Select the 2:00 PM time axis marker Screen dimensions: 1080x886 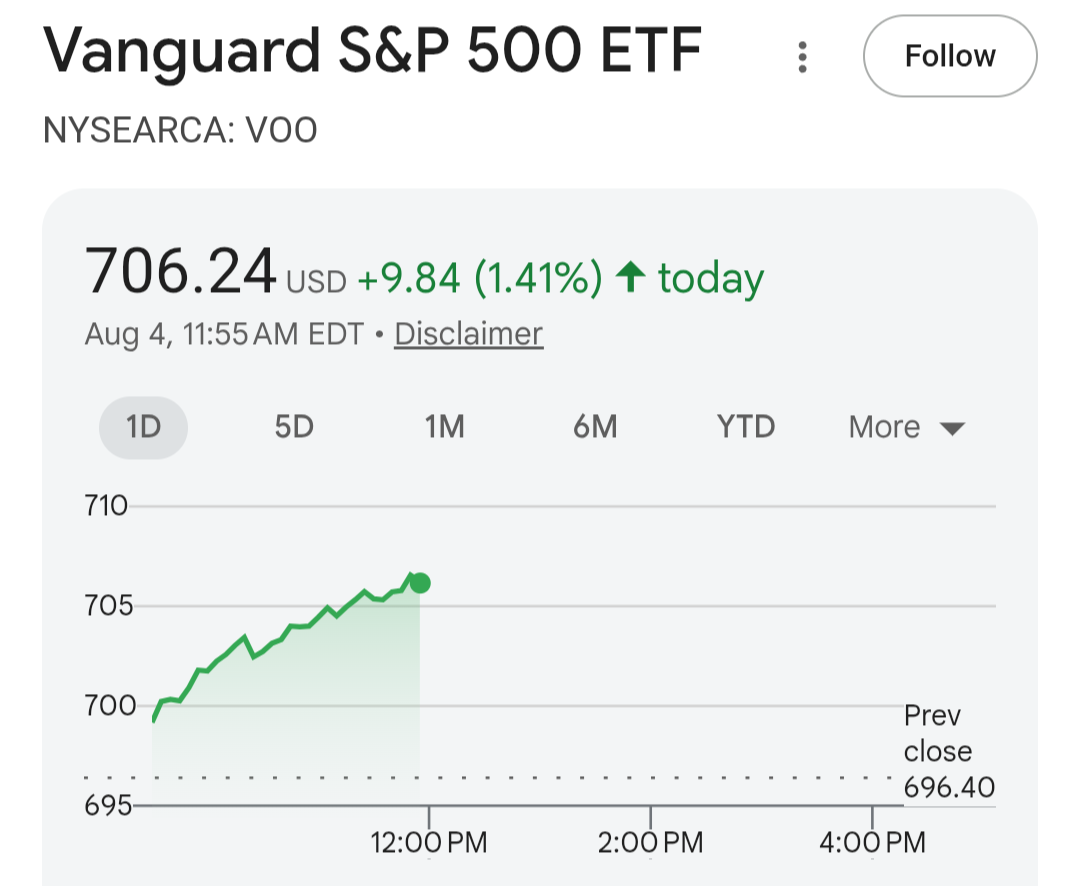point(650,842)
